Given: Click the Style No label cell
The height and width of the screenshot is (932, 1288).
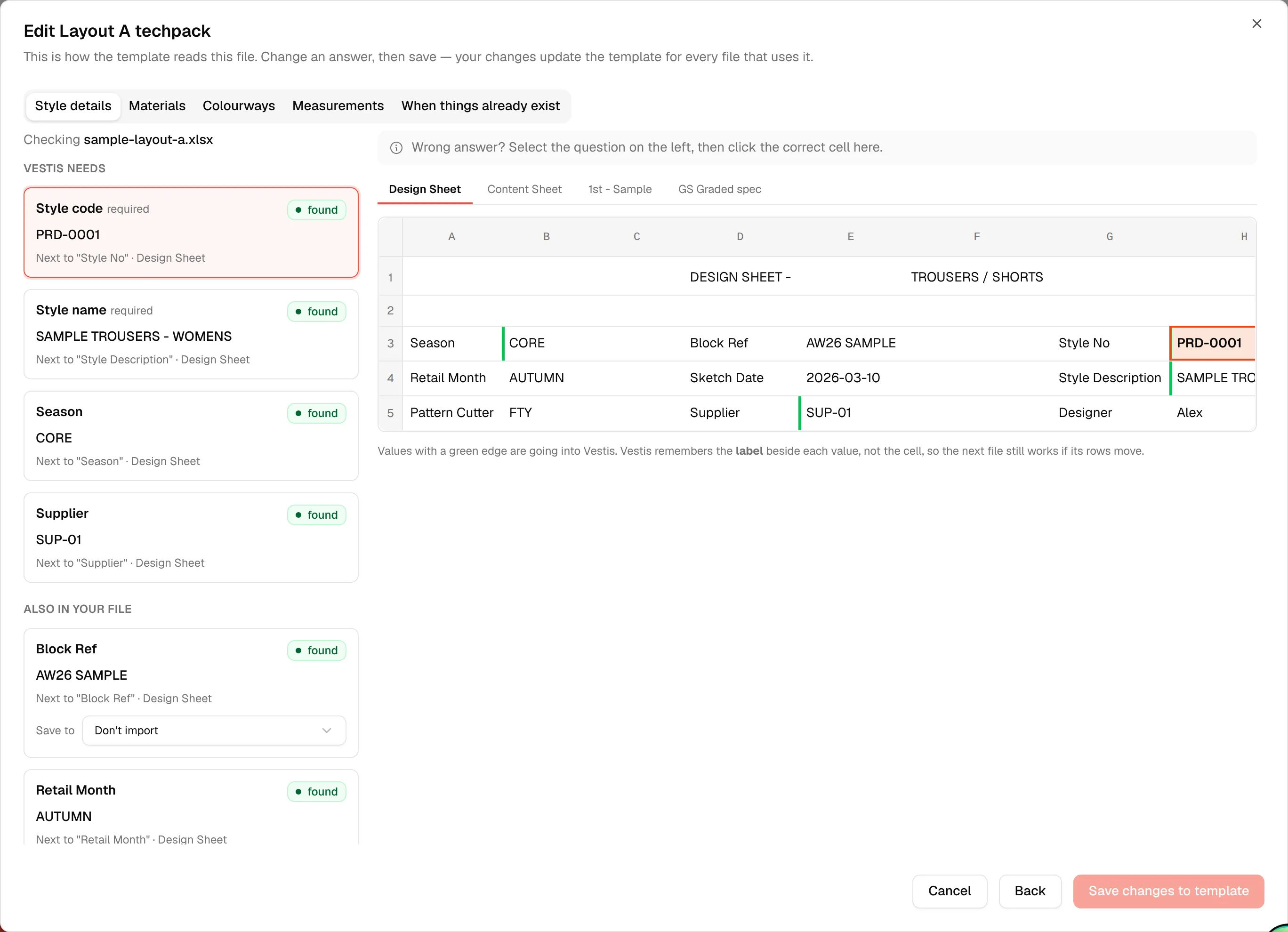Looking at the screenshot, I should 1110,343.
